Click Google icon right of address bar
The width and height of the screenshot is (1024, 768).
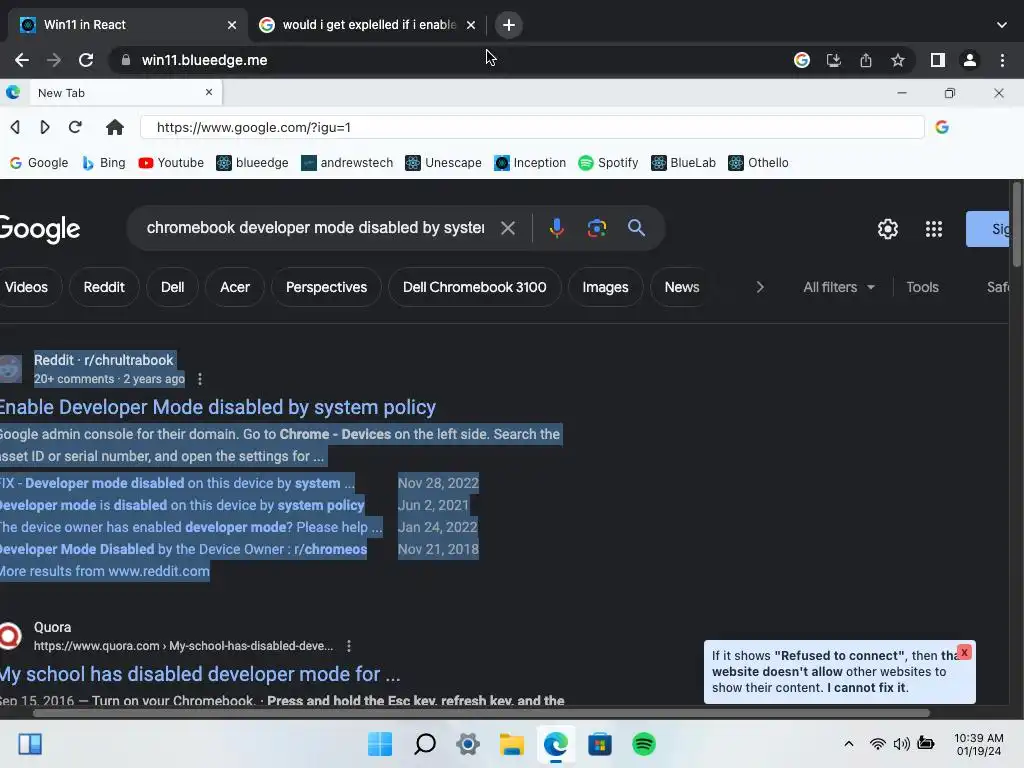941,127
